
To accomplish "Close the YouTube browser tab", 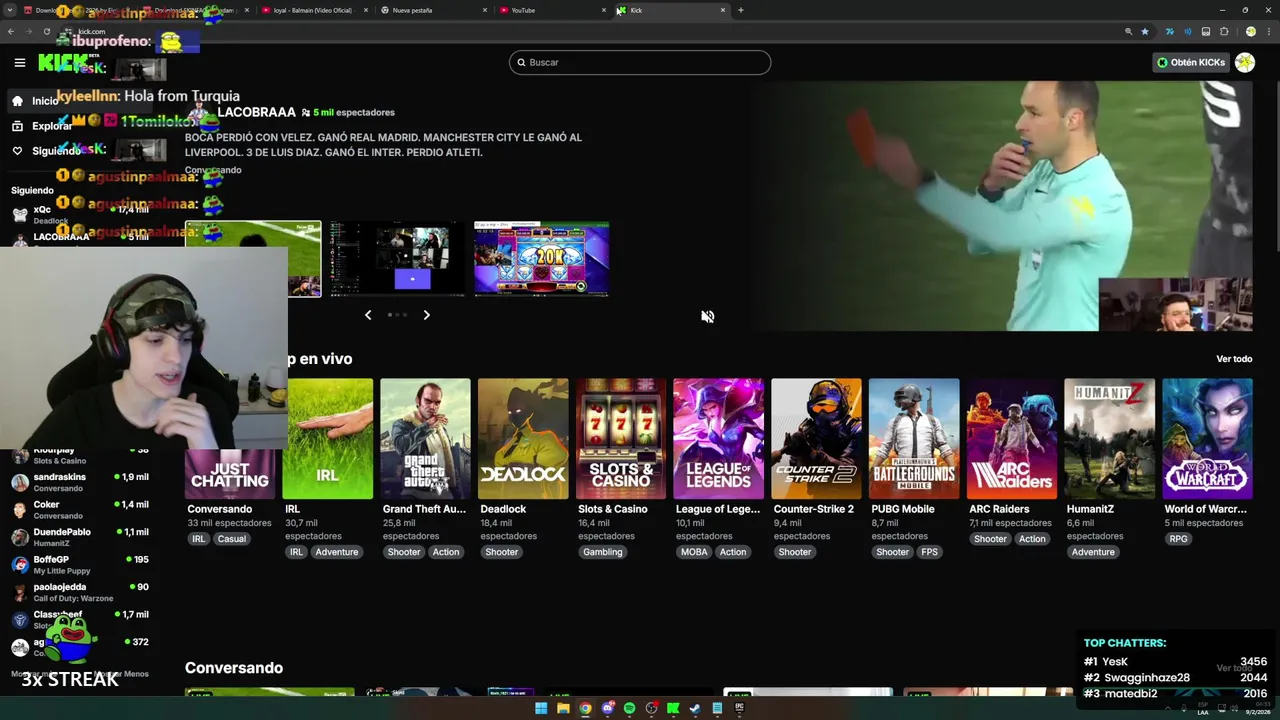I will 604,10.
